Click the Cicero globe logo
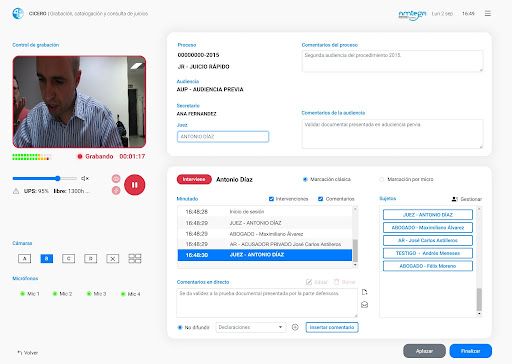This screenshot has width=512, height=364. click(x=18, y=14)
